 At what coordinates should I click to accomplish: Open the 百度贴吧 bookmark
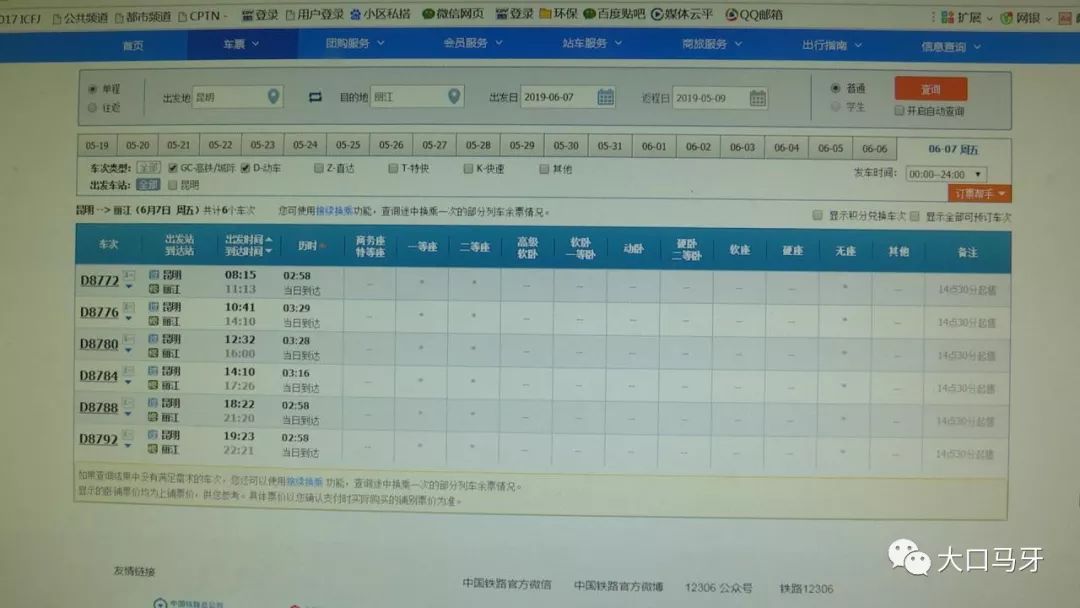614,14
